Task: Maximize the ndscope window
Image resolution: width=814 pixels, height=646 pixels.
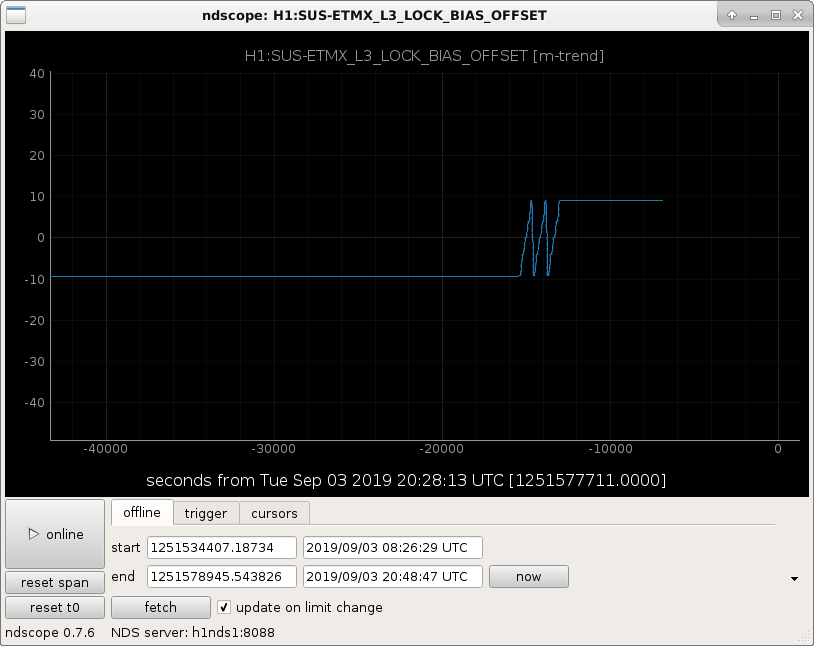Action: pos(776,15)
